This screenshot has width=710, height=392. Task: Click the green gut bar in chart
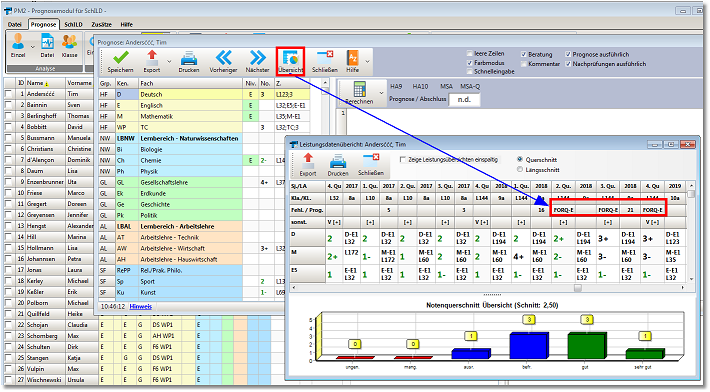pyautogui.click(x=586, y=346)
